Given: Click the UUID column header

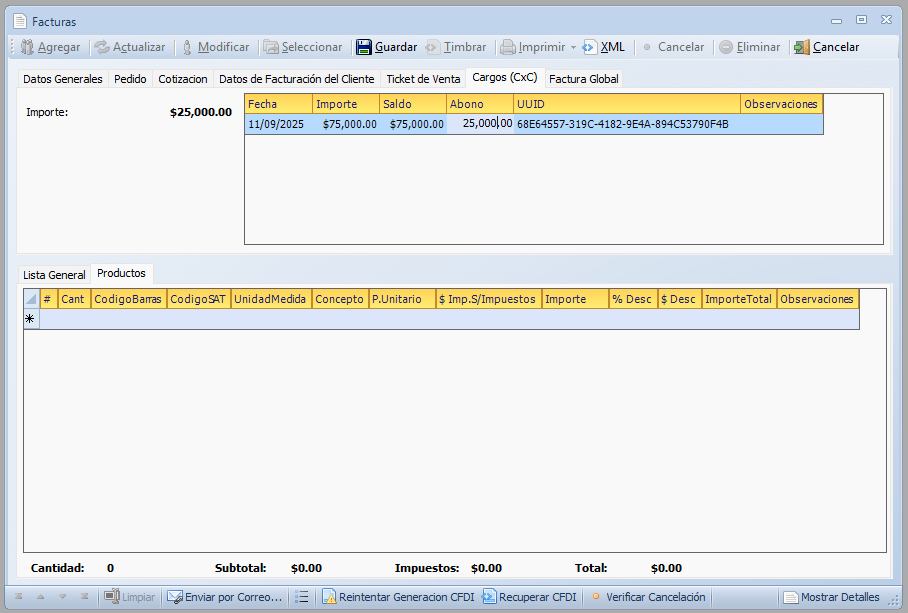Looking at the screenshot, I should click(626, 104).
